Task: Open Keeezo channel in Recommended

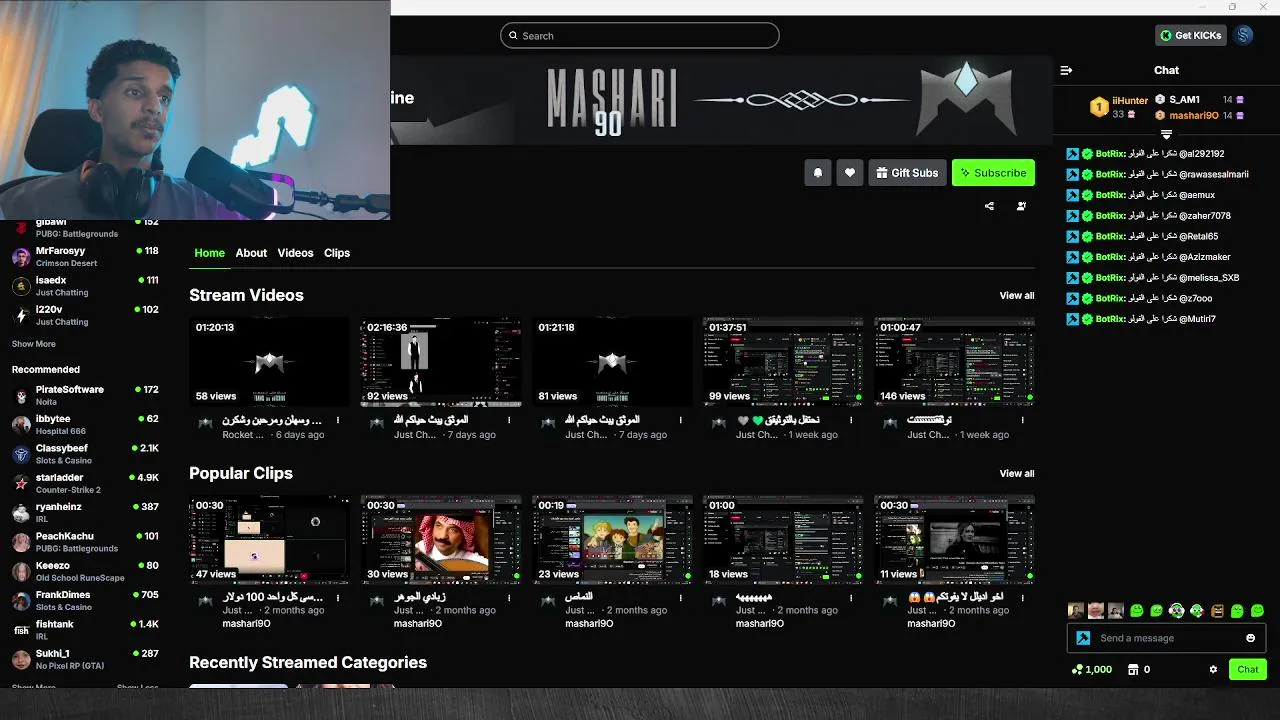Action: (x=85, y=572)
